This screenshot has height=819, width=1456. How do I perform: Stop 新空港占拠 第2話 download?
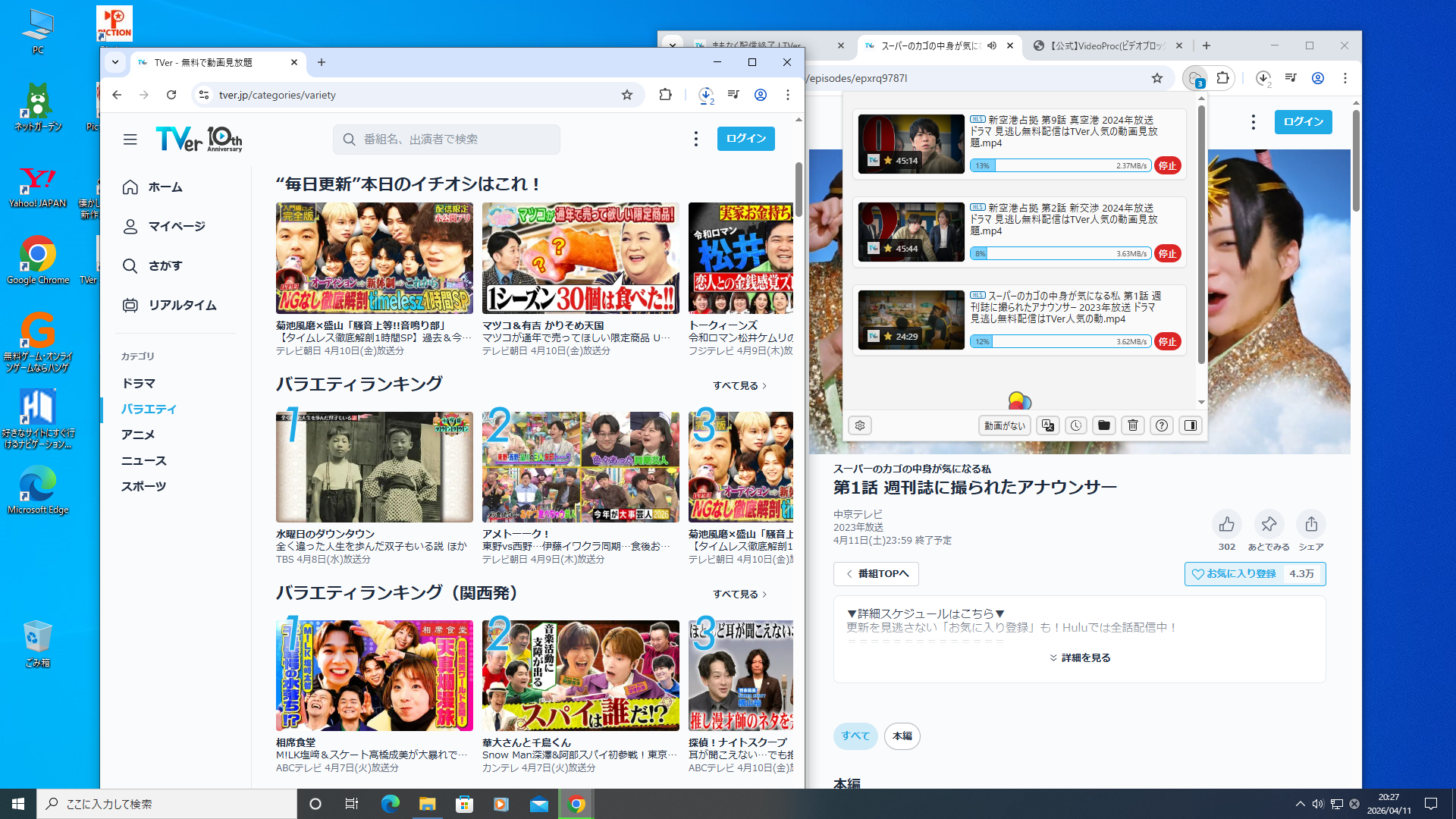coord(1168,253)
